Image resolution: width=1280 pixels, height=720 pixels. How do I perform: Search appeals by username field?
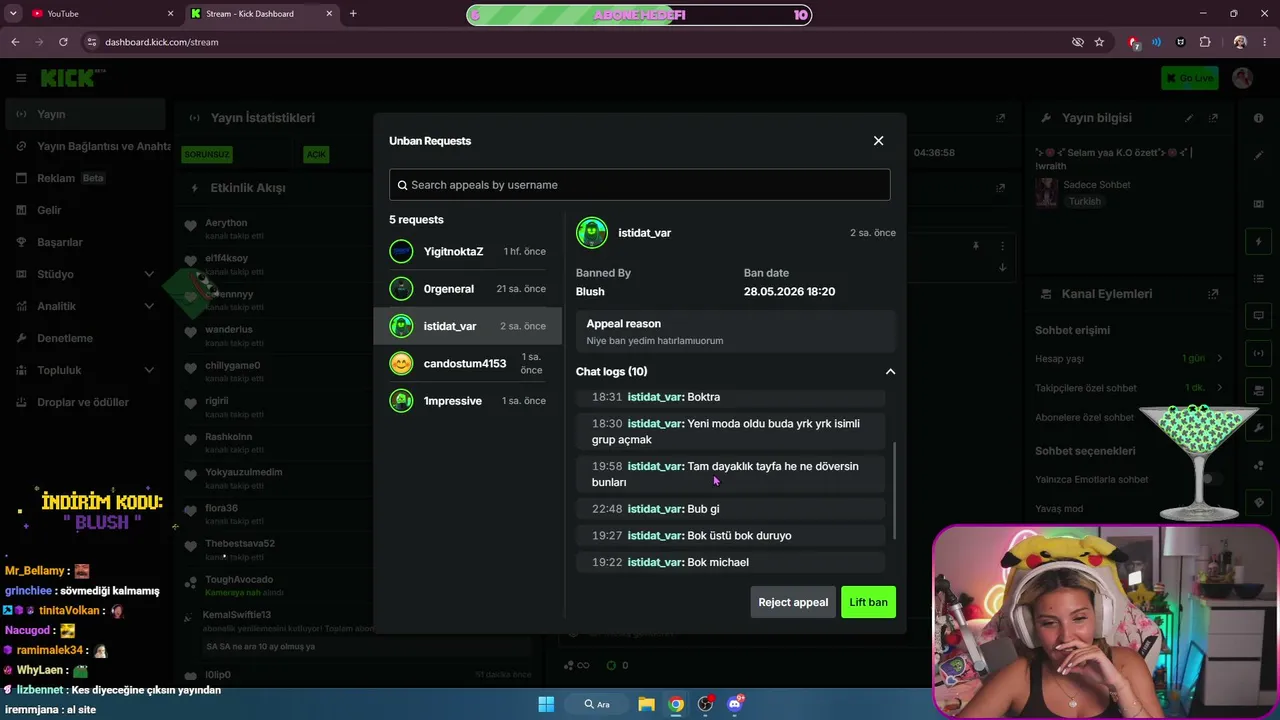click(640, 185)
